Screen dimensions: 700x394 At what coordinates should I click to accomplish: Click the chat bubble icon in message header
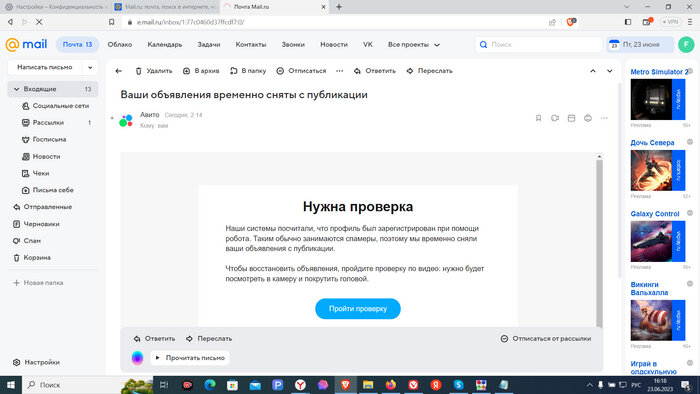tap(555, 118)
